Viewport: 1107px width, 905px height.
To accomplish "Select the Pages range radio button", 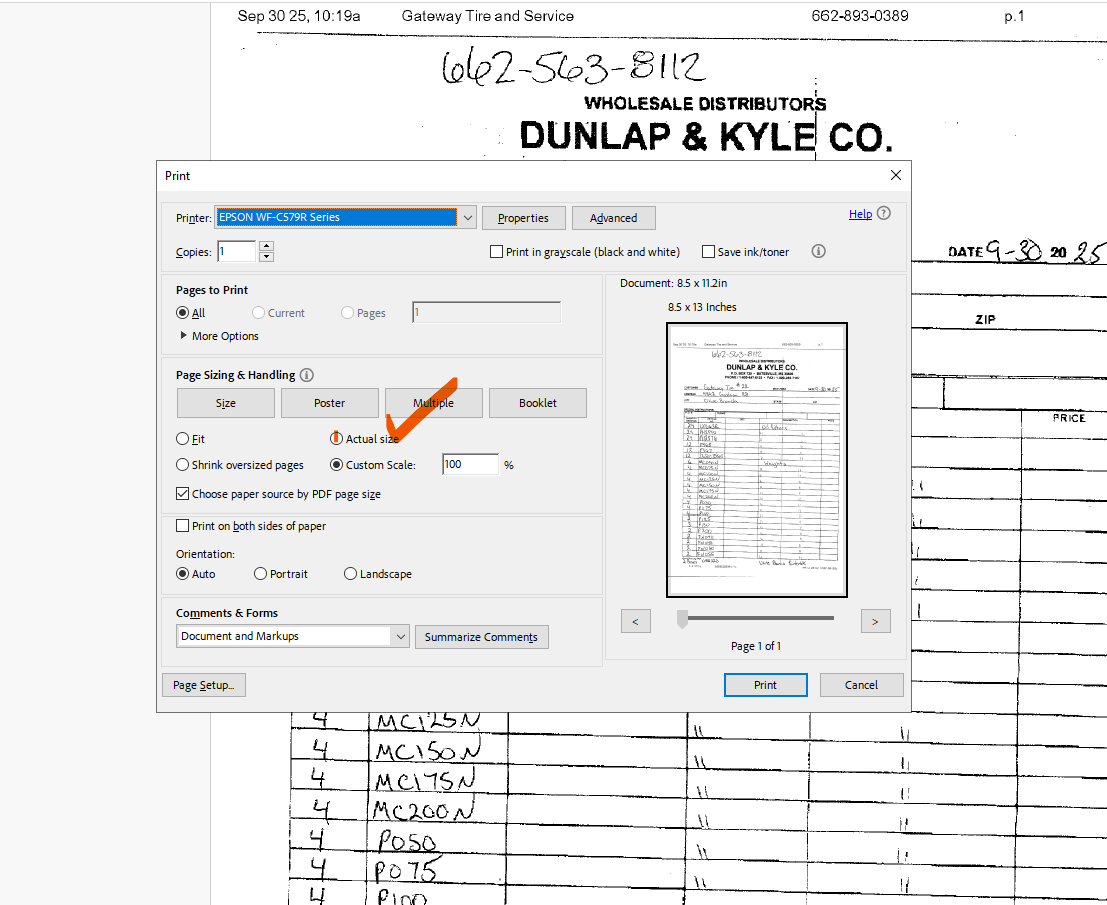I will 347,313.
